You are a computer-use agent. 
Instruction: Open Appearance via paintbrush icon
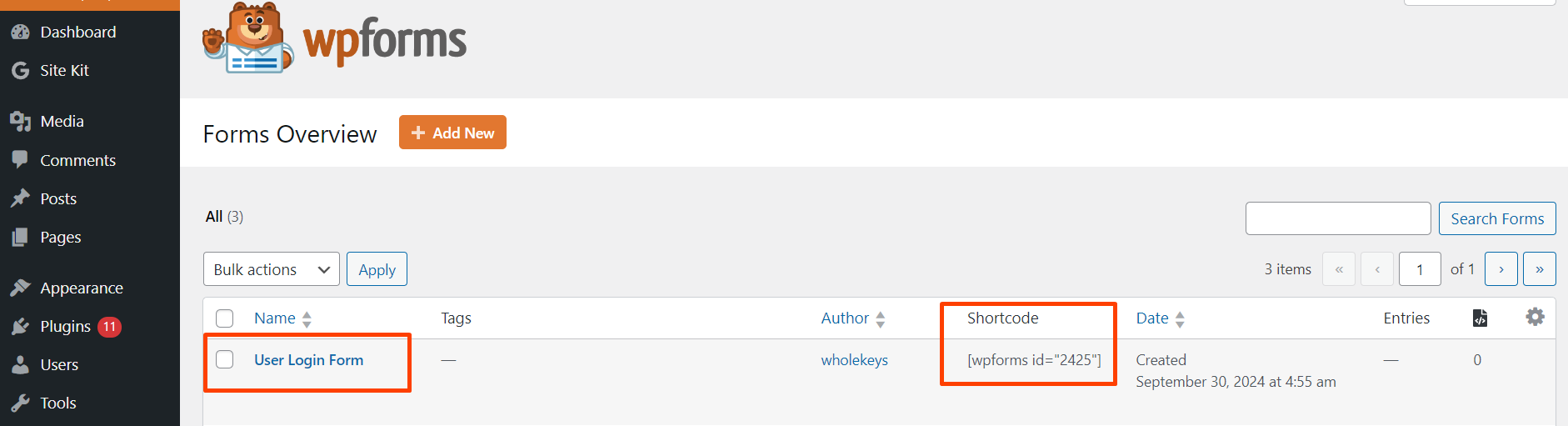[20, 288]
